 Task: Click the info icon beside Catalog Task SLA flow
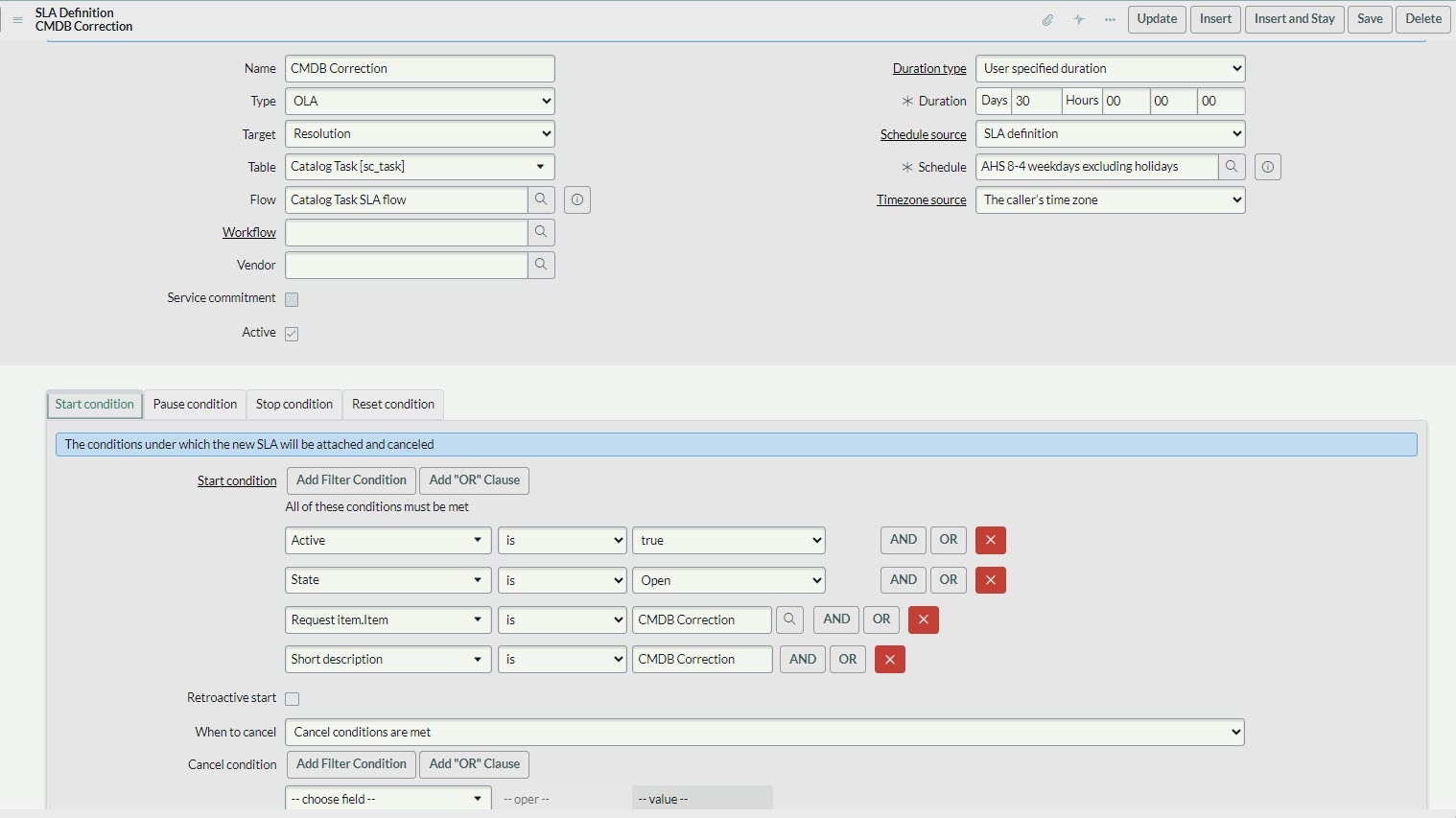tap(576, 199)
